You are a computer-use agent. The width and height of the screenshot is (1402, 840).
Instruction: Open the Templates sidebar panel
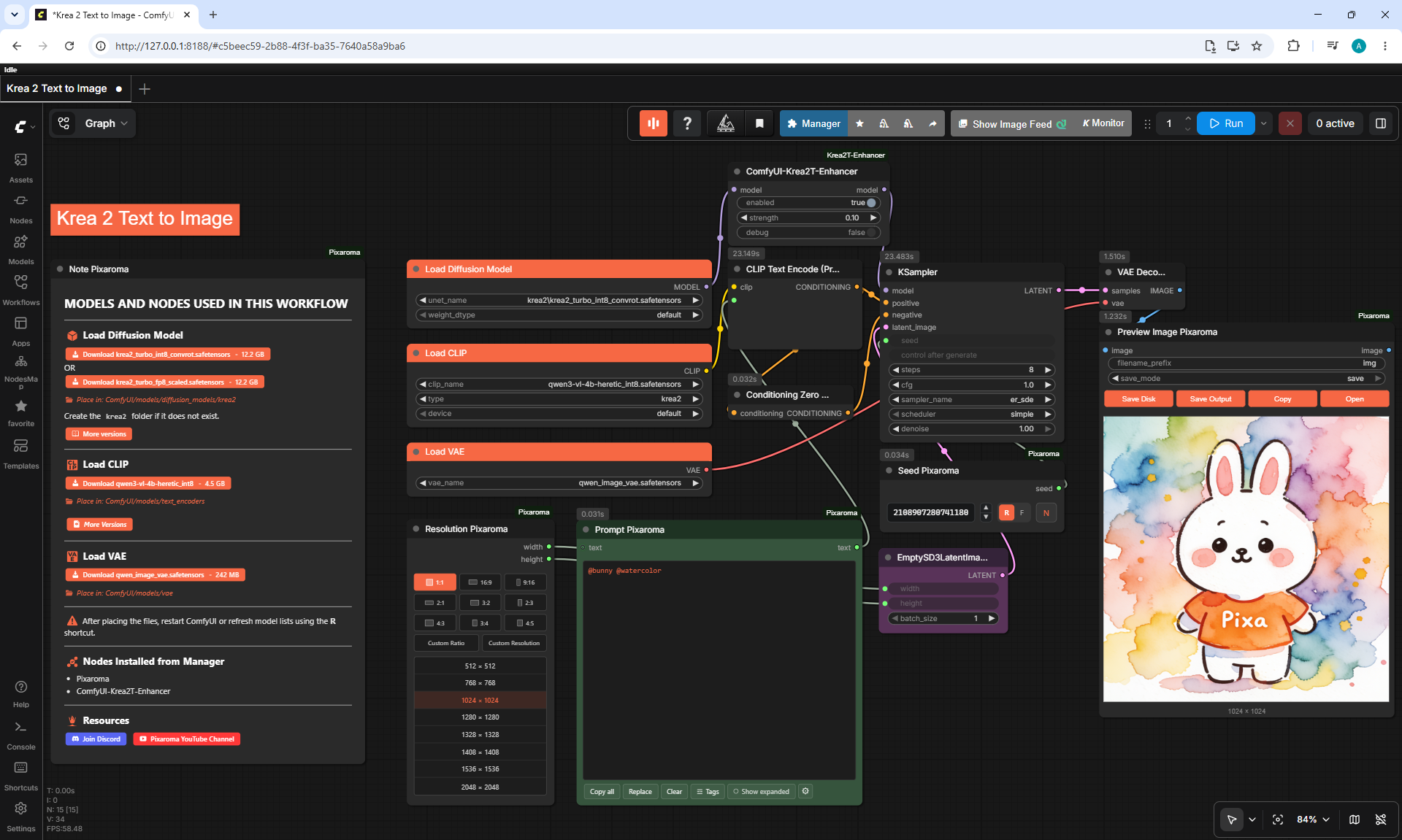[x=20, y=453]
